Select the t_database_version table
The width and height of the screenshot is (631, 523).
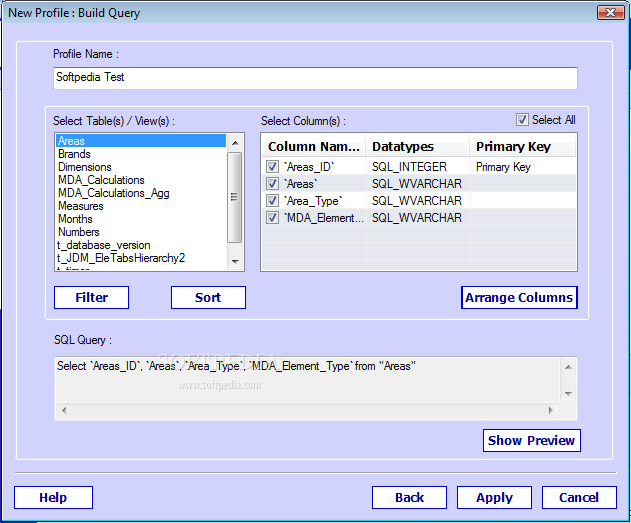[141, 245]
